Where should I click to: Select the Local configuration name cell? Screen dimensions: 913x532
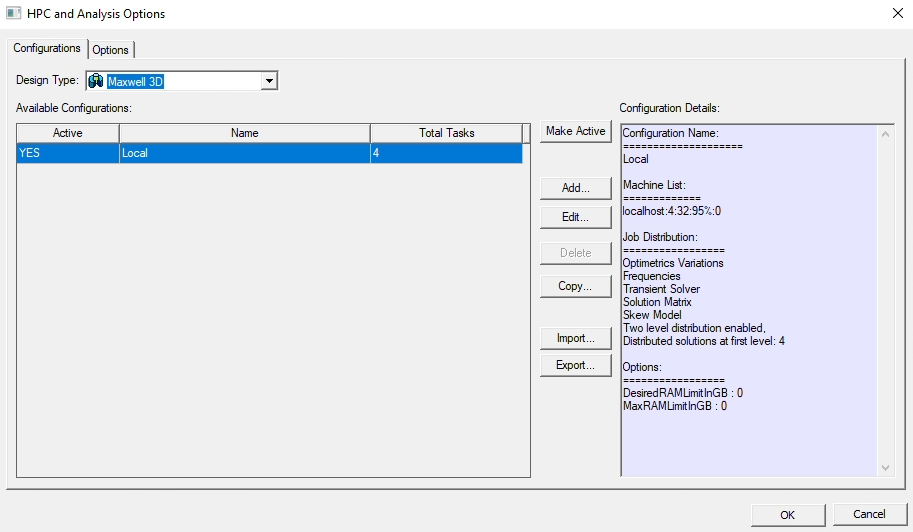[x=245, y=153]
